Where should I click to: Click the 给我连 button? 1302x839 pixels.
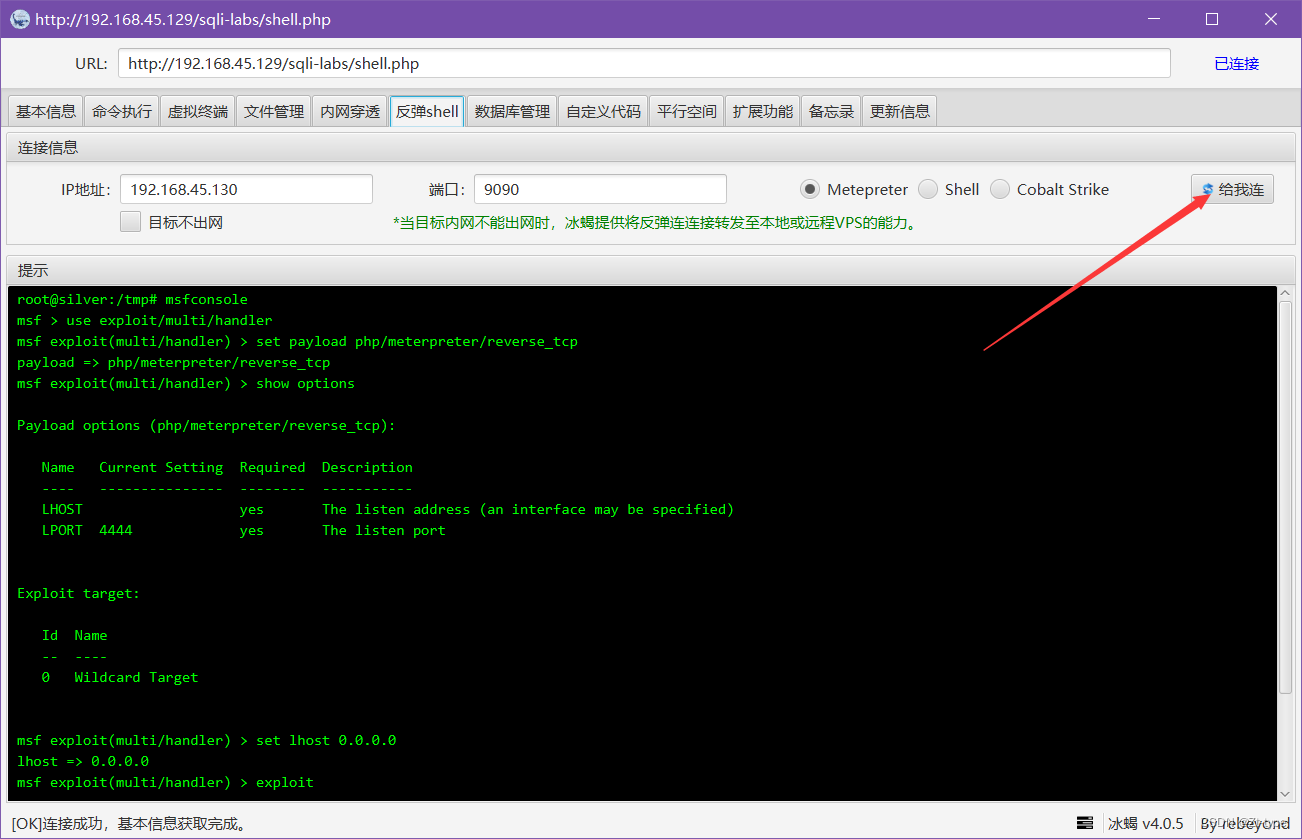[x=1232, y=189]
